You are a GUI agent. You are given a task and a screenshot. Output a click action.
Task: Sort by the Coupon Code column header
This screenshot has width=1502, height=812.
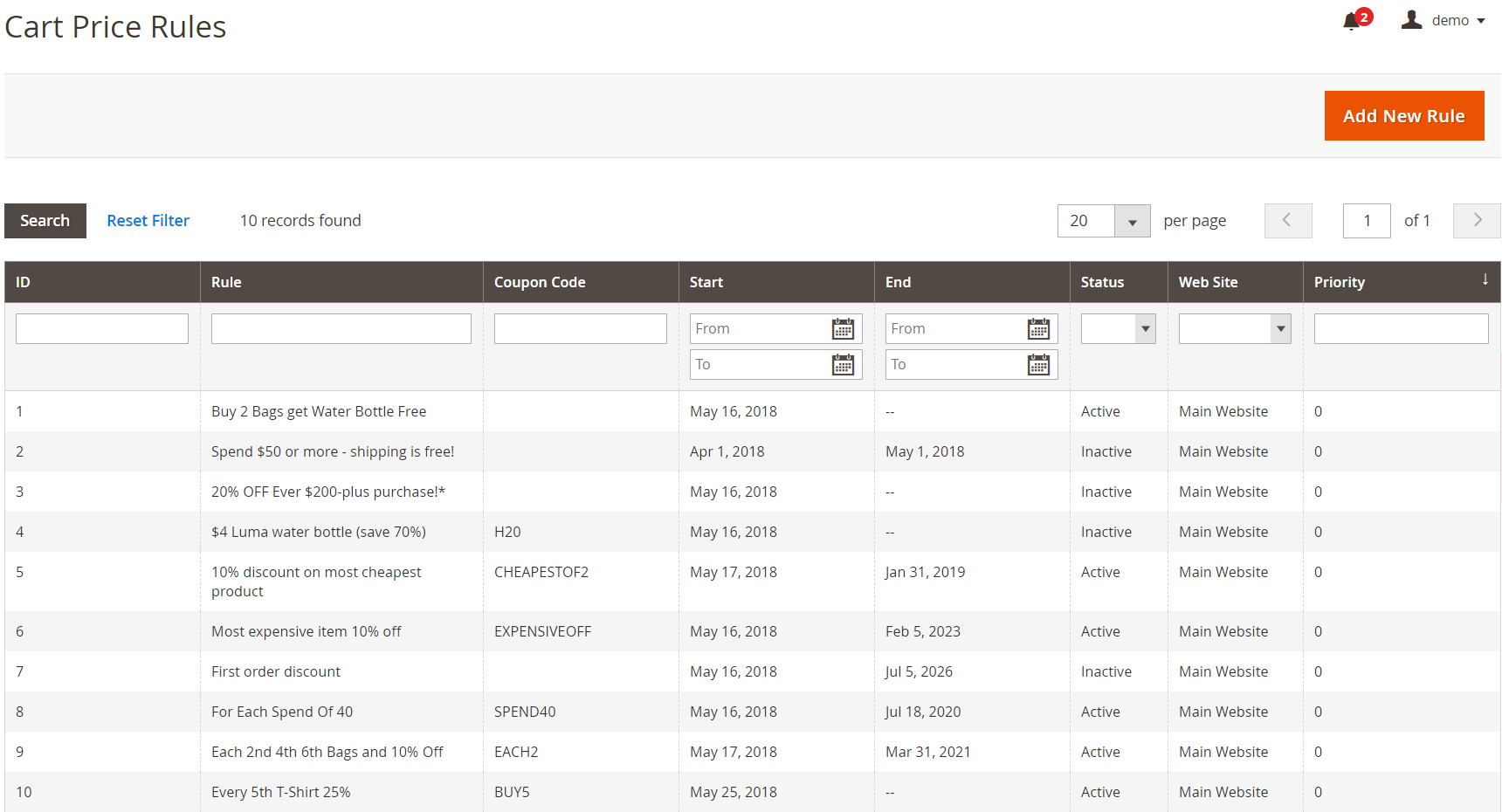point(581,282)
